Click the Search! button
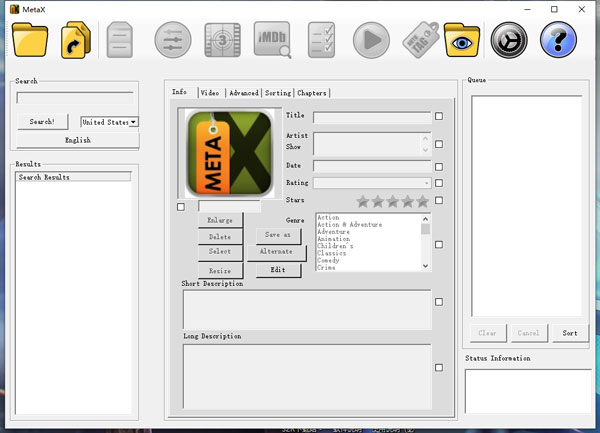This screenshot has width=600, height=433. point(42,122)
